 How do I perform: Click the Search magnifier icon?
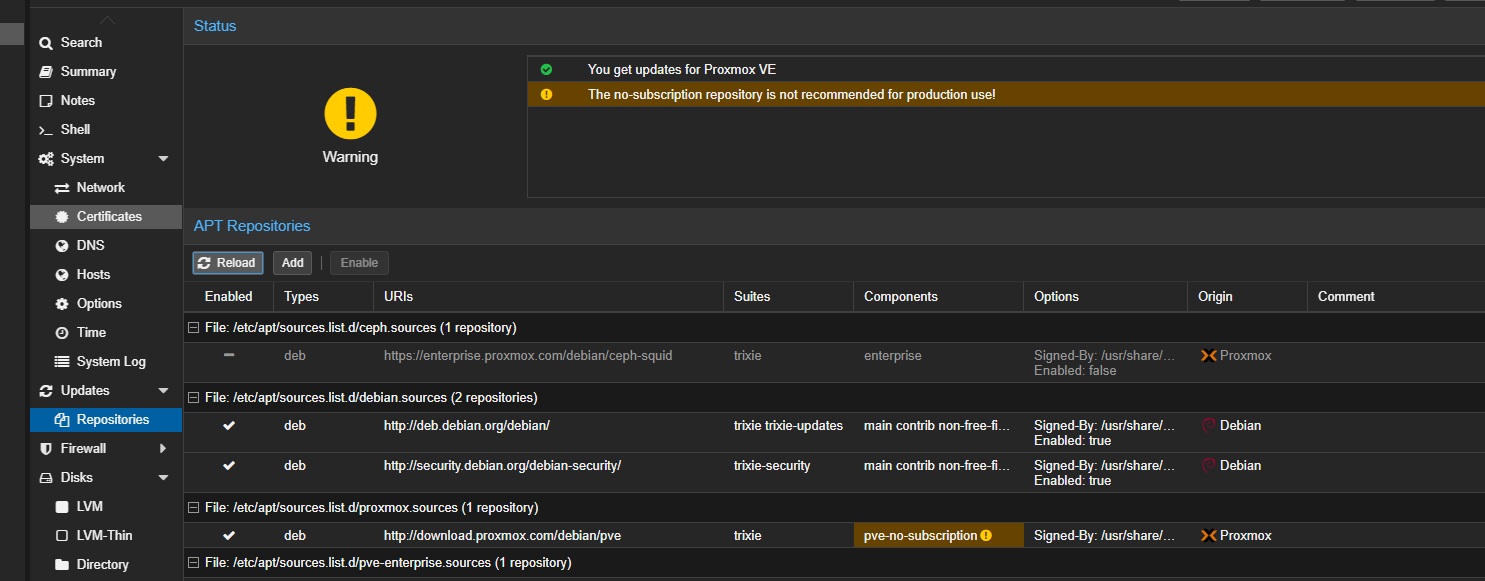pyautogui.click(x=45, y=43)
